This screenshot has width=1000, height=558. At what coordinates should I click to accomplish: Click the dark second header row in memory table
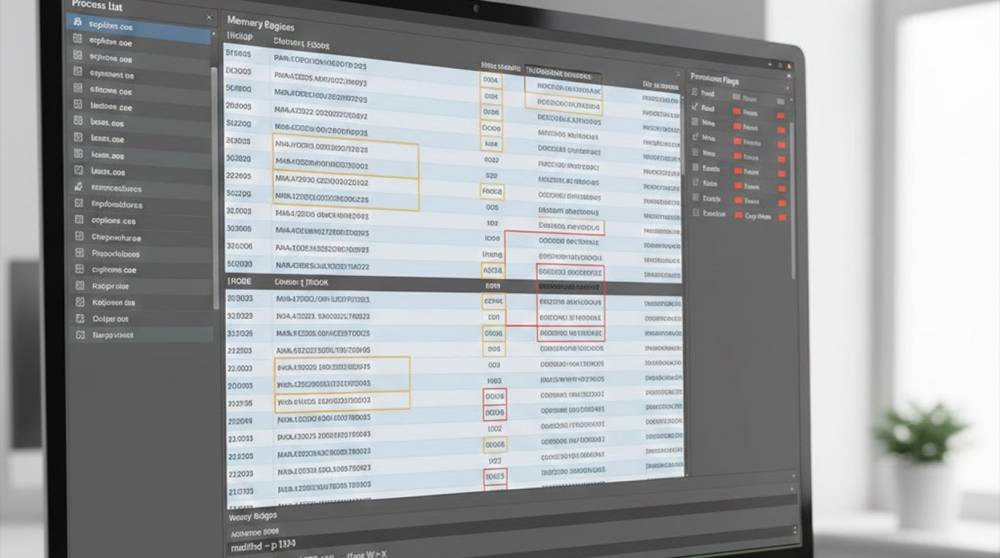[453, 284]
